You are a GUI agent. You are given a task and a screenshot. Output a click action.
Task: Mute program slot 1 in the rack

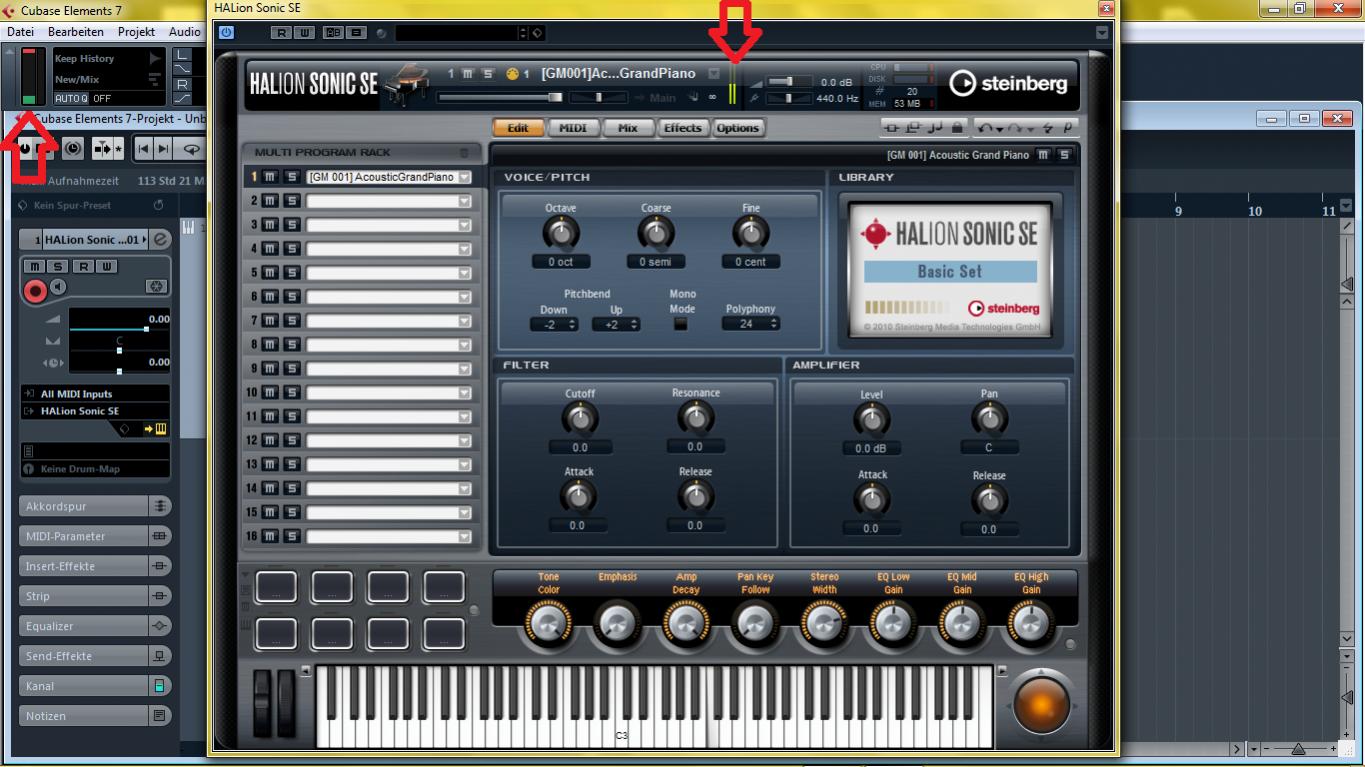coord(271,177)
